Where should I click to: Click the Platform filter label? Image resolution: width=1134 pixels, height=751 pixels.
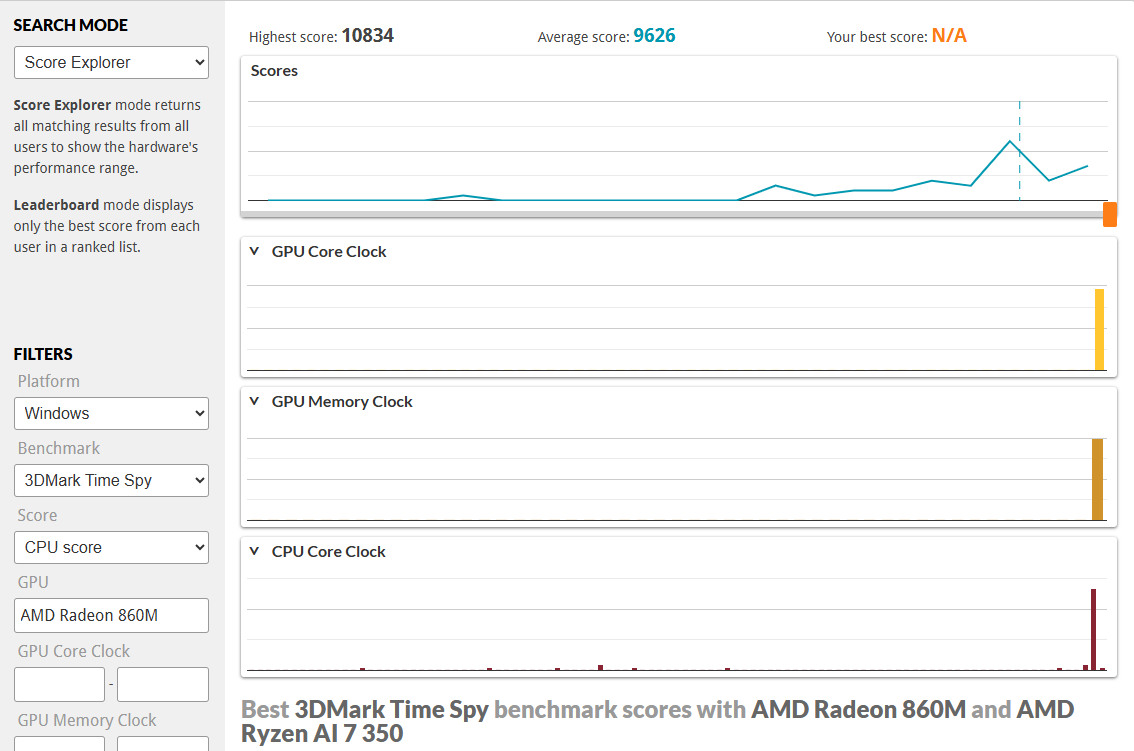click(x=48, y=381)
